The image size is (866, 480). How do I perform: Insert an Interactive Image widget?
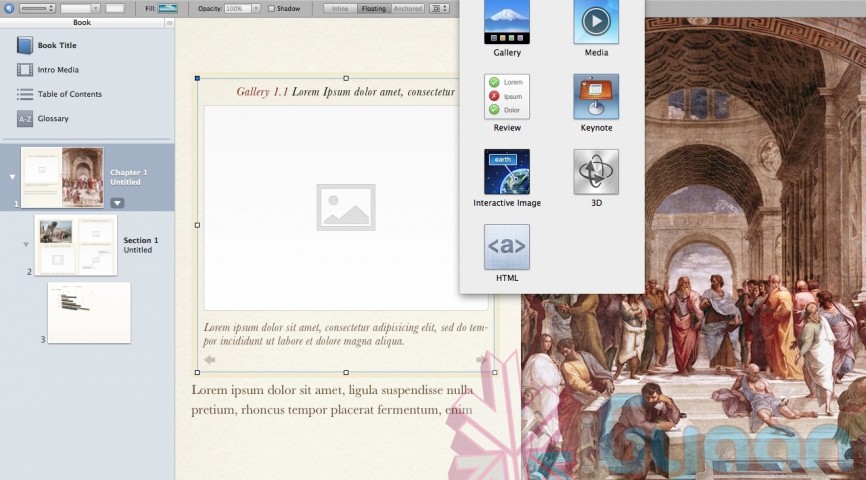(x=506, y=172)
